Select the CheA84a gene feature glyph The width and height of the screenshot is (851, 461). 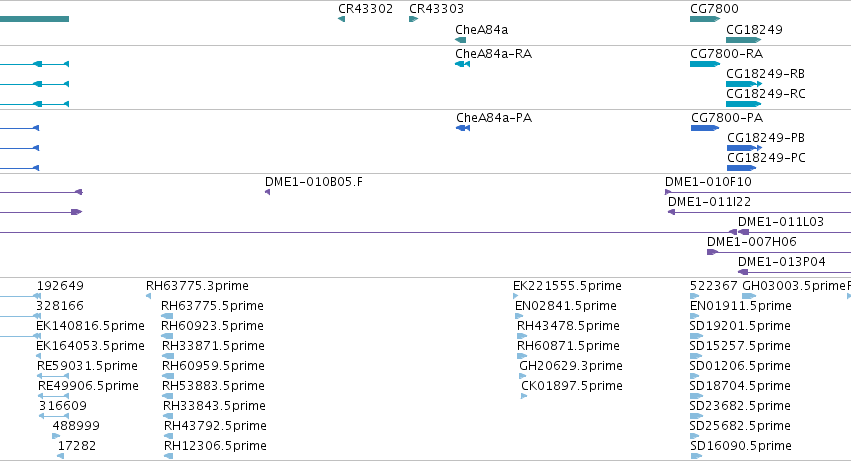(x=461, y=40)
